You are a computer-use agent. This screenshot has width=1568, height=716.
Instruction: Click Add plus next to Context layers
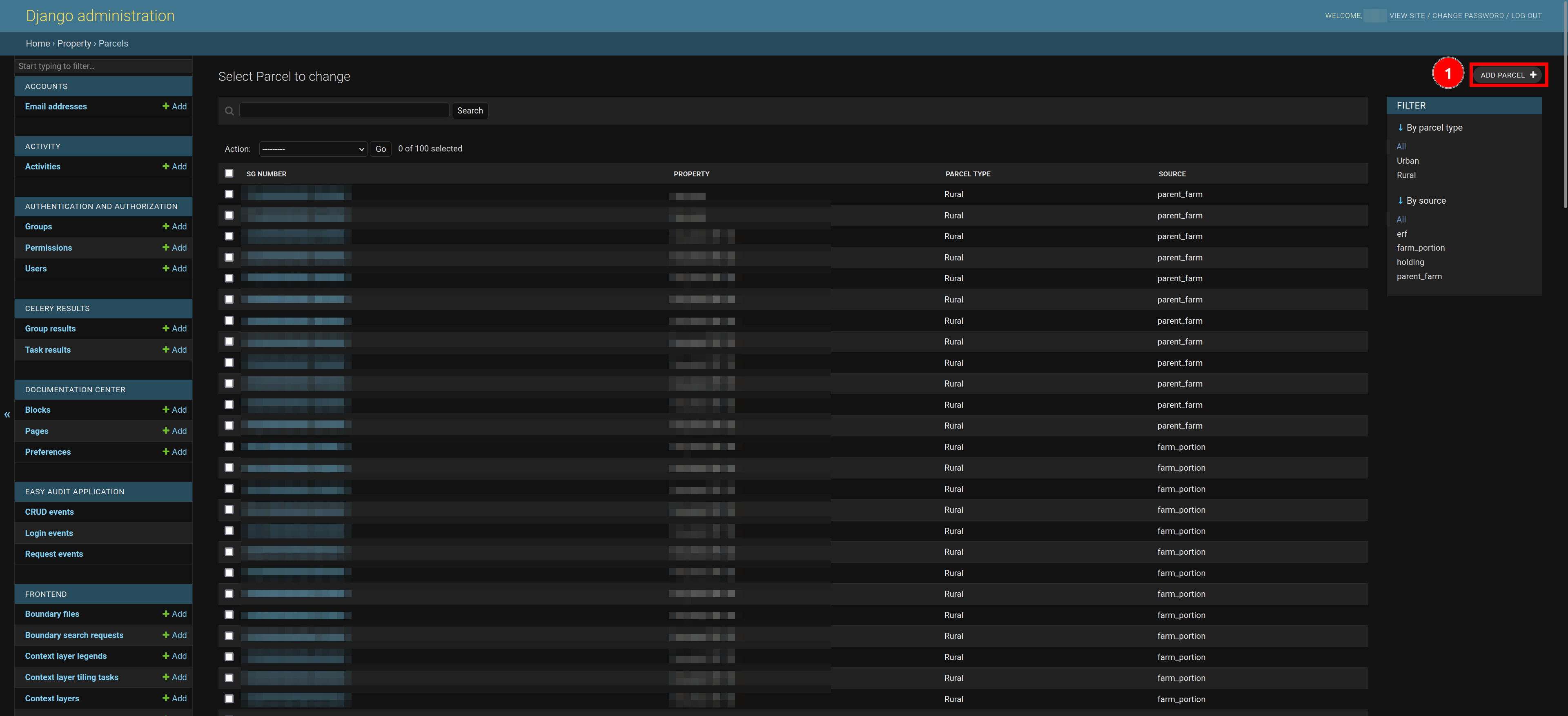tap(174, 698)
